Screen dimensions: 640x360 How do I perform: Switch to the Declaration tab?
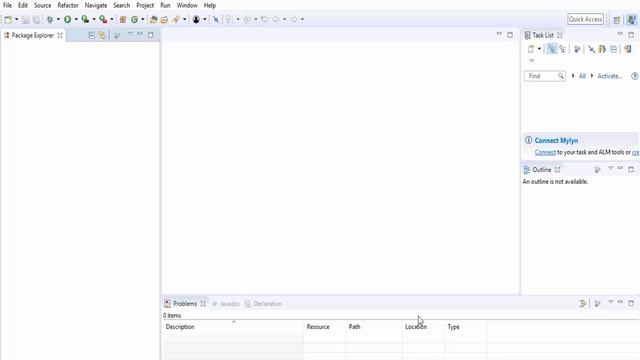pyautogui.click(x=263, y=304)
